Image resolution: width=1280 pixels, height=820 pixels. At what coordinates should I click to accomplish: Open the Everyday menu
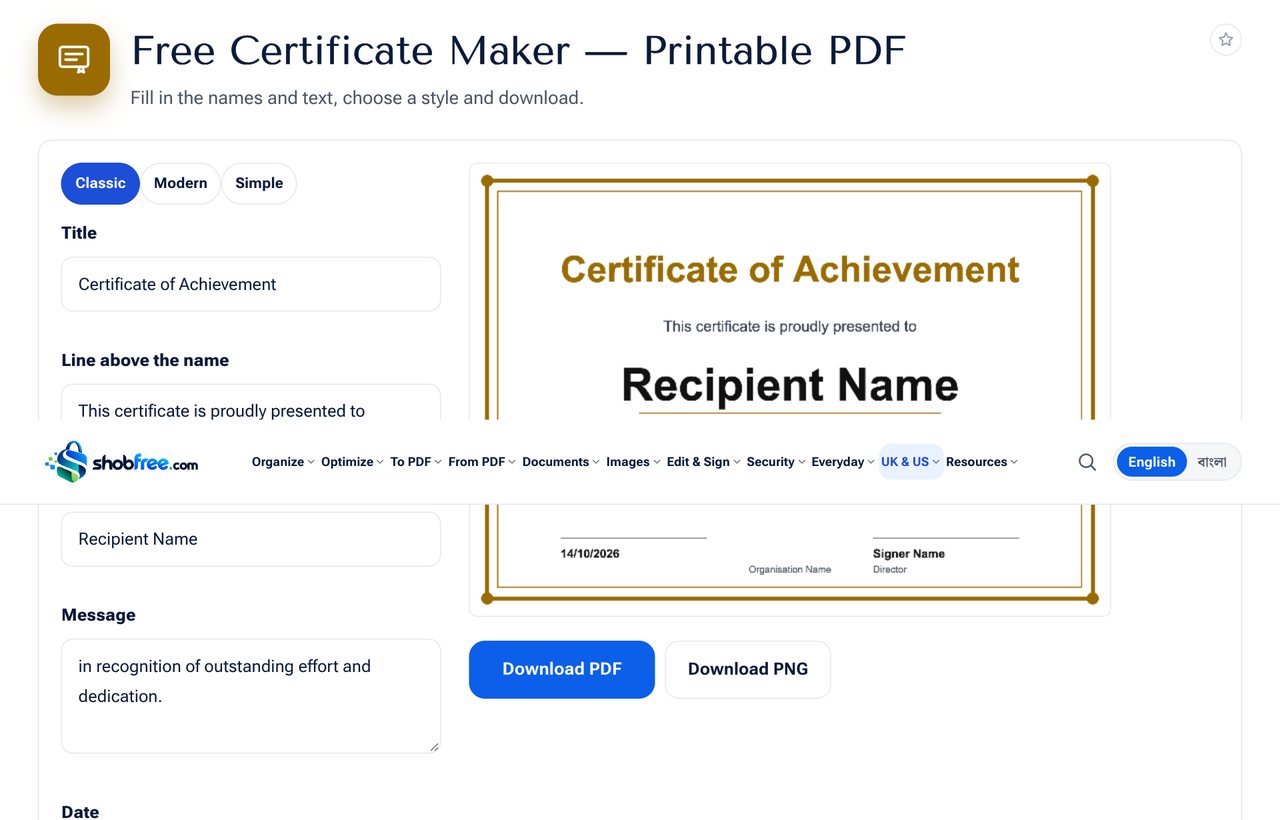[x=843, y=462]
